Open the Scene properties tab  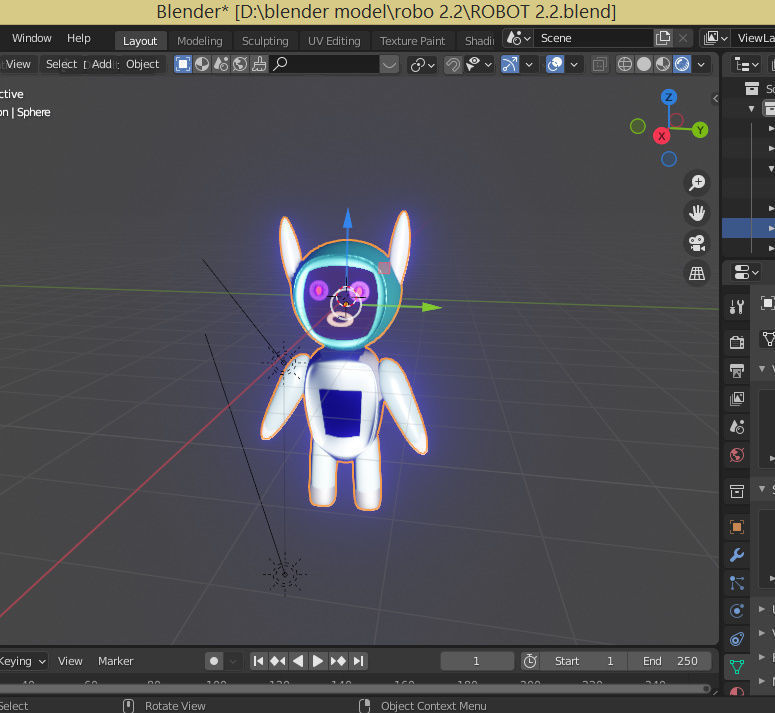click(736, 426)
